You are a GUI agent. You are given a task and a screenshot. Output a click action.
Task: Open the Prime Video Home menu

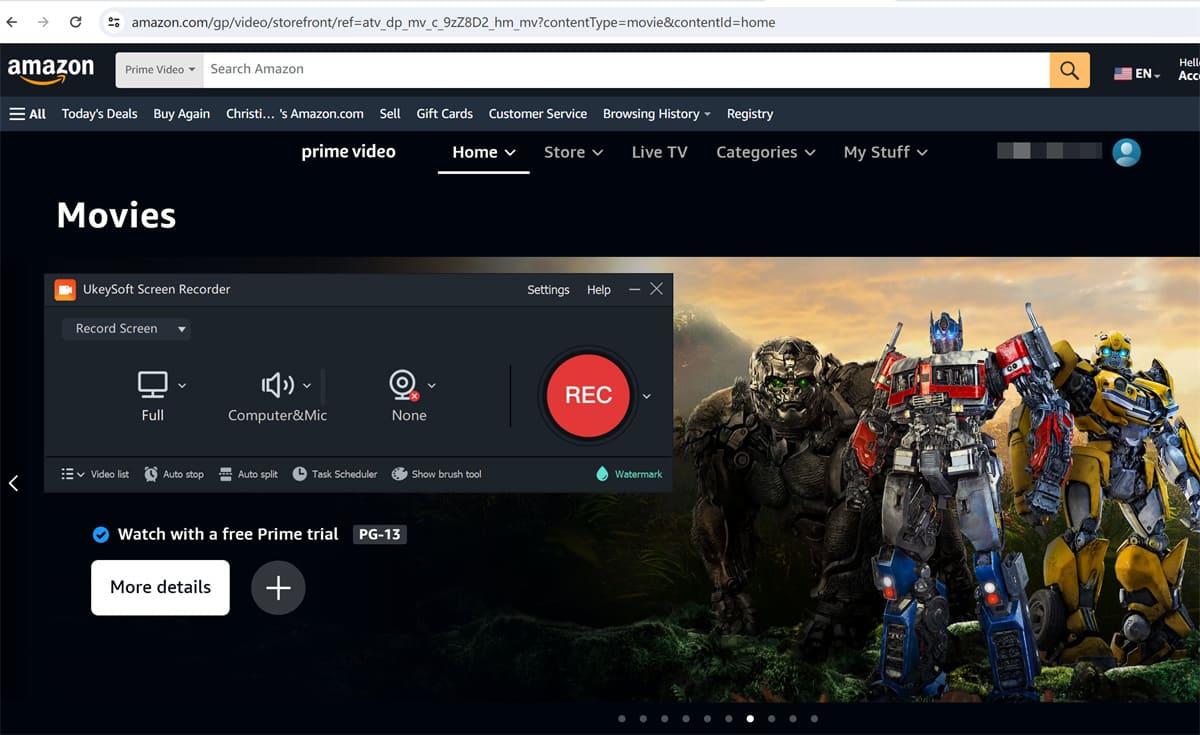[x=484, y=152]
